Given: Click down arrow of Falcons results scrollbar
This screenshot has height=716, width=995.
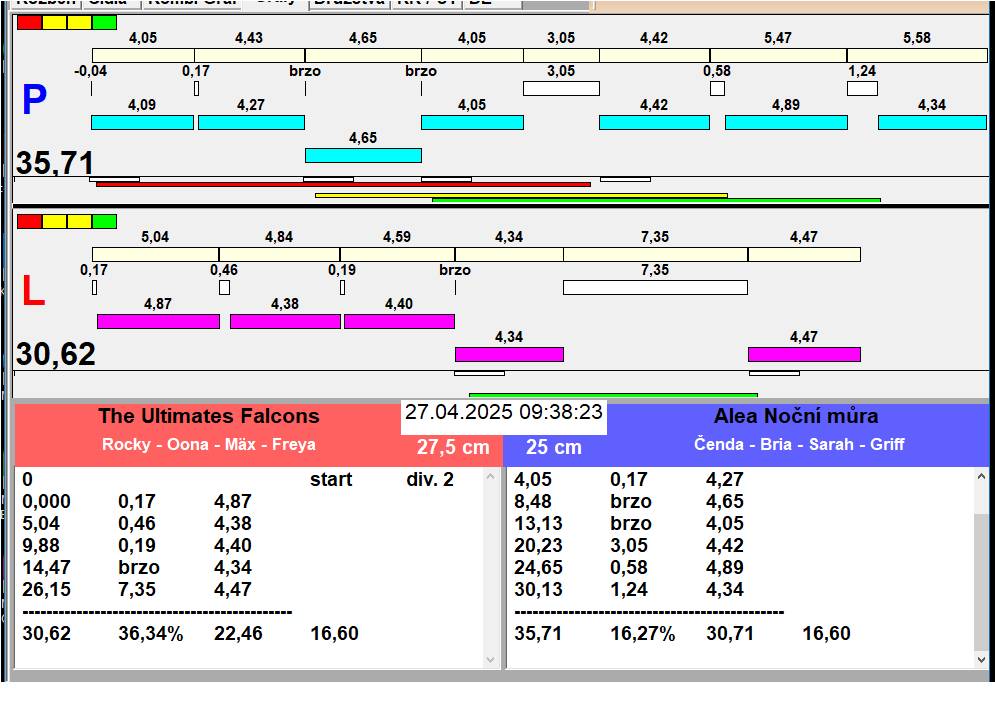Looking at the screenshot, I should 490,660.
